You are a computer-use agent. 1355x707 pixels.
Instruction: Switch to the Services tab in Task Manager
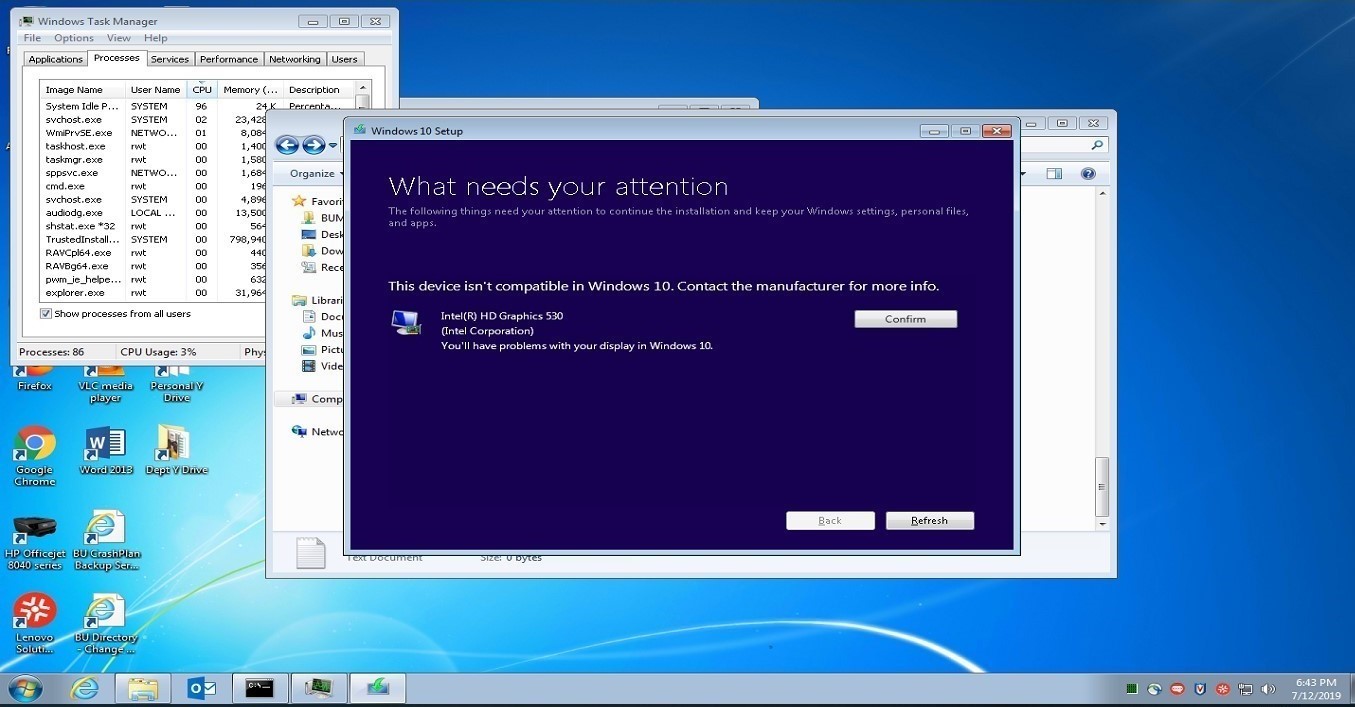coord(170,59)
